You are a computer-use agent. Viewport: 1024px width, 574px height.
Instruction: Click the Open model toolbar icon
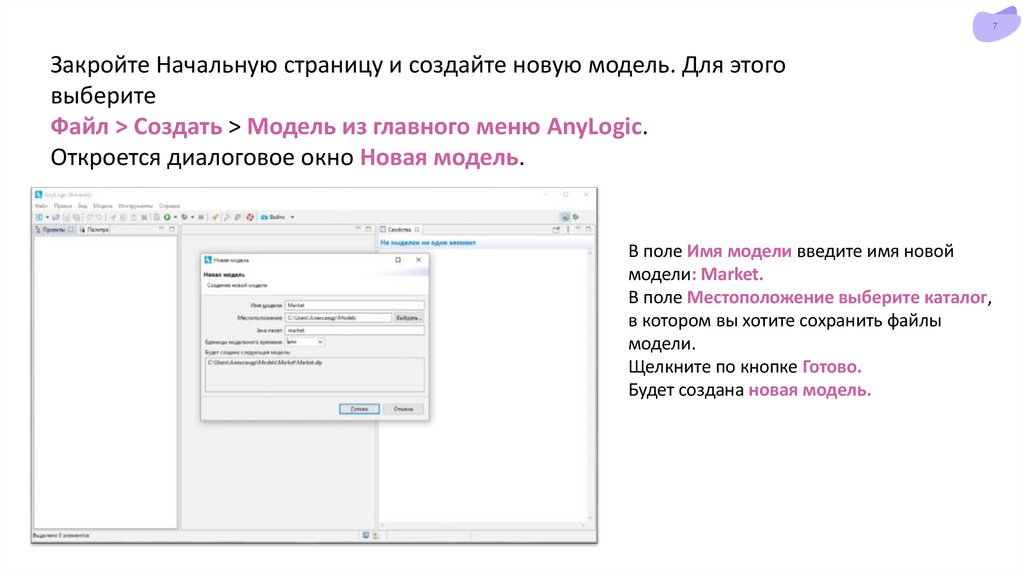pos(56,217)
